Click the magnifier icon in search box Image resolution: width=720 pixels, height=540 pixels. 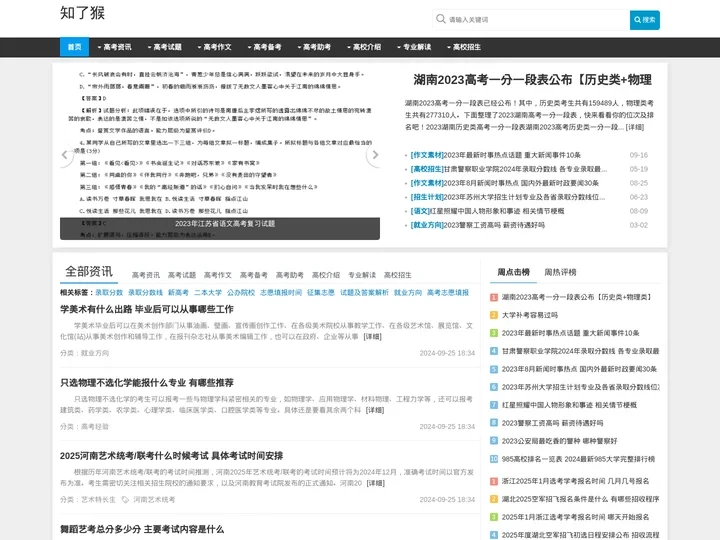(x=441, y=19)
